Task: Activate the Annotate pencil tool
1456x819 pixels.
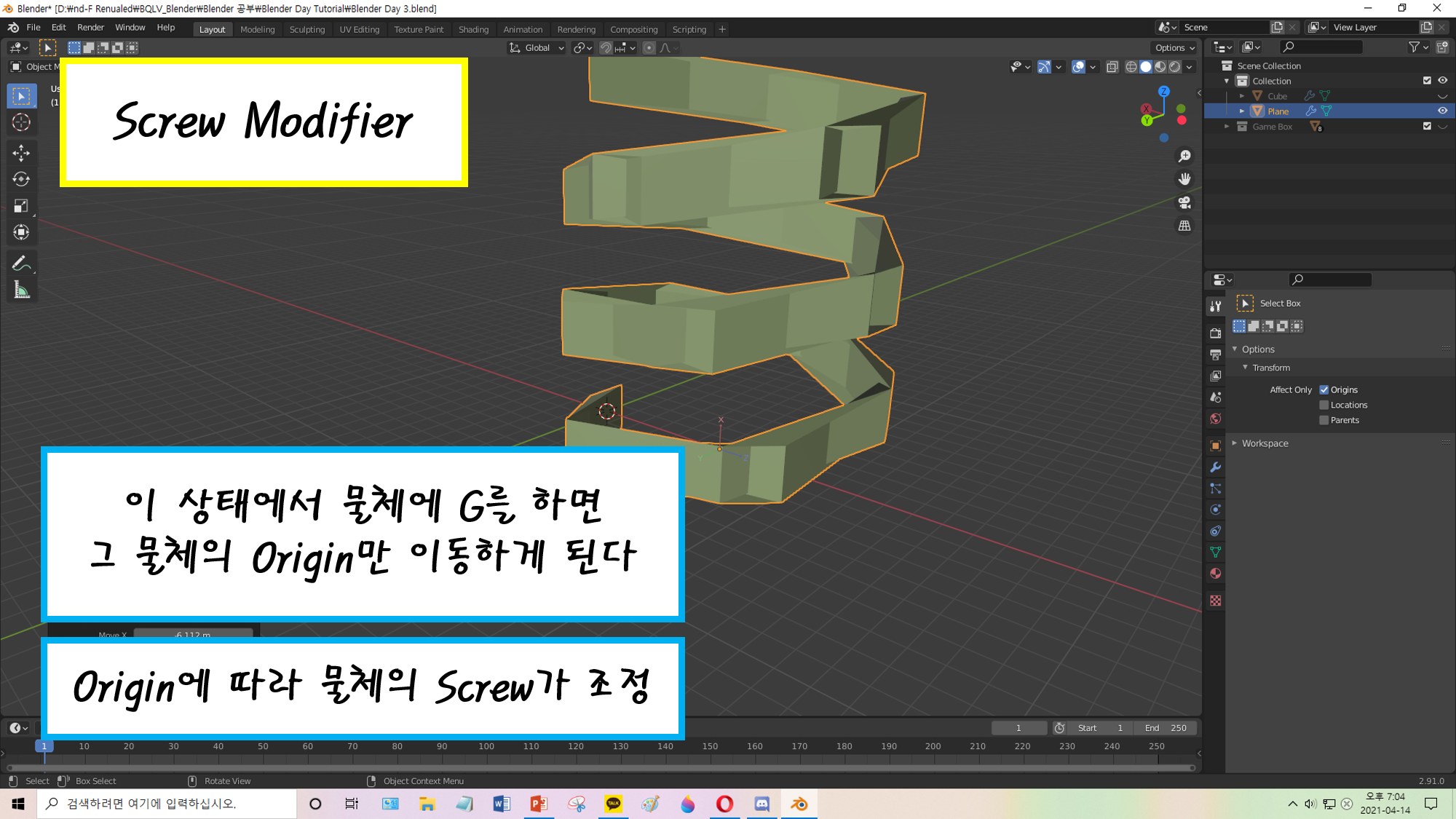Action: click(21, 264)
